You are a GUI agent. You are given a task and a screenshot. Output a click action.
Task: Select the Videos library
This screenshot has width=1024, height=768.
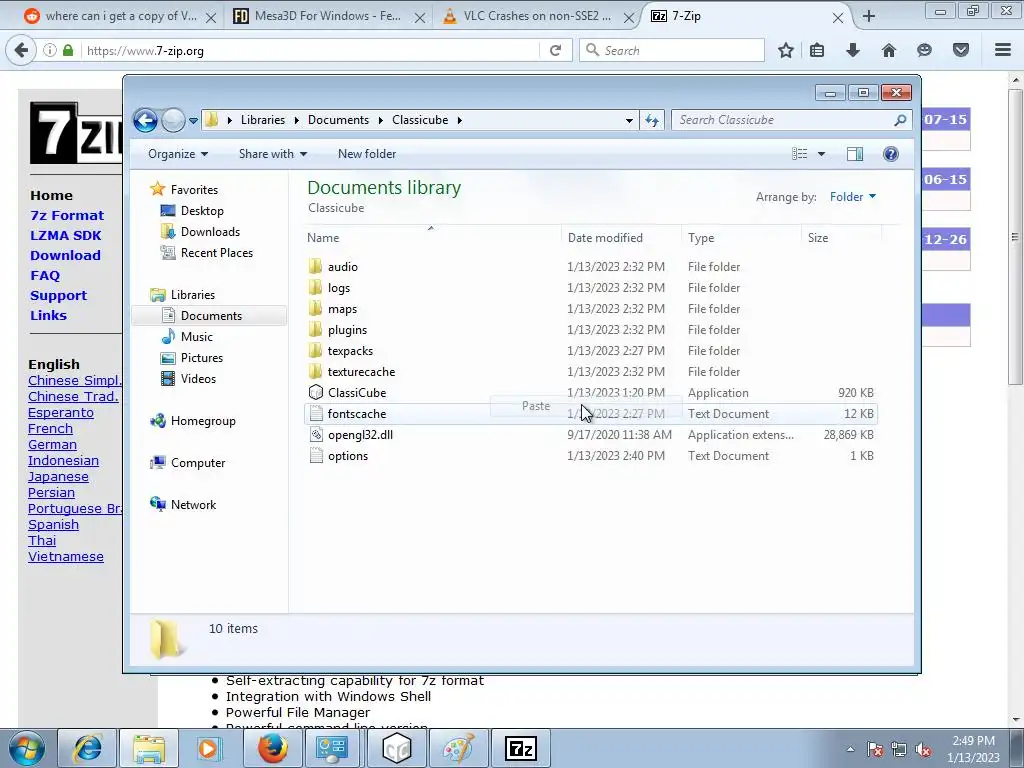[x=198, y=379]
